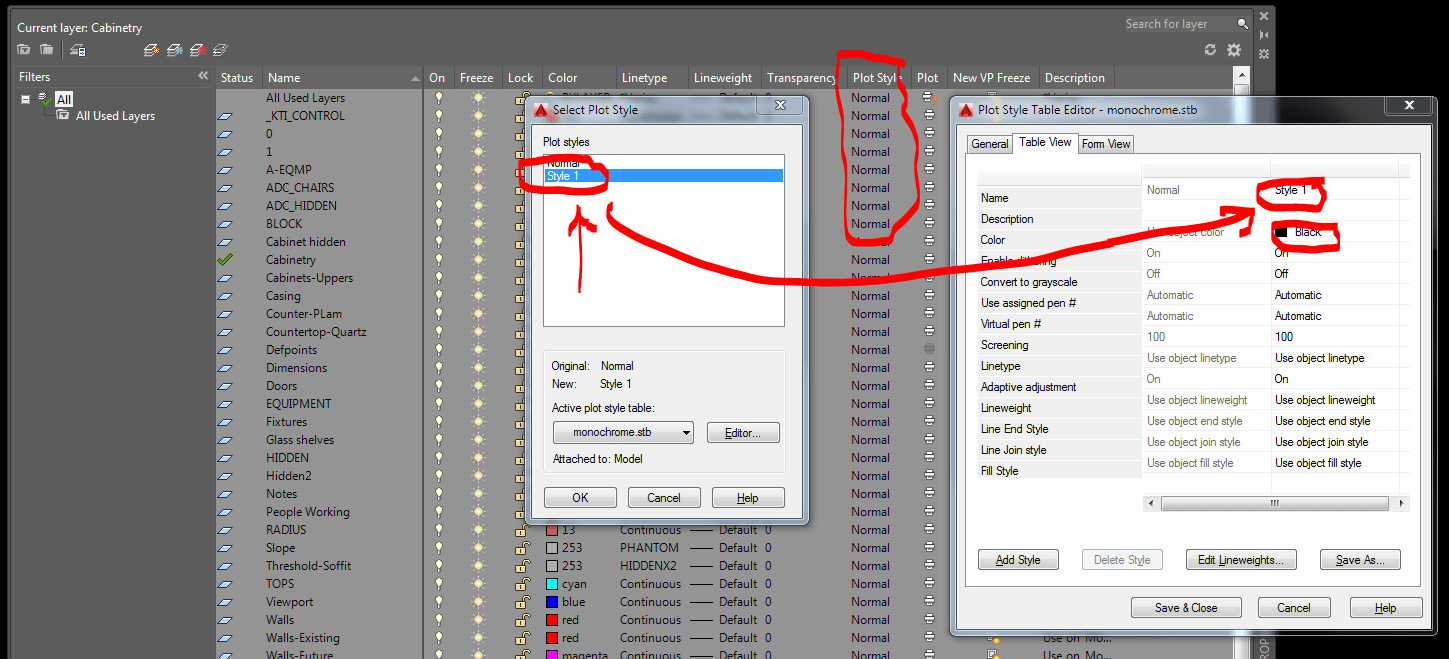Image resolution: width=1449 pixels, height=659 pixels.
Task: Click the Set Current layer icon
Action: coord(221,50)
